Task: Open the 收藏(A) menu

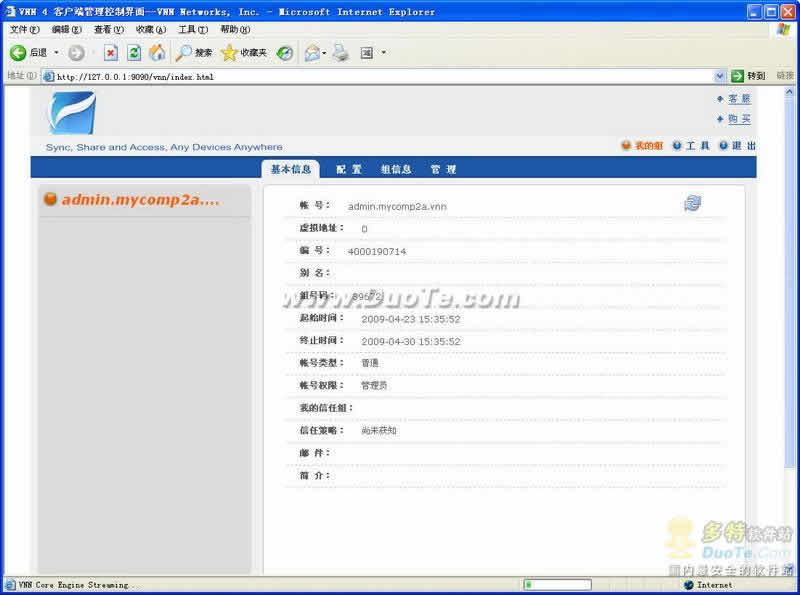Action: pos(151,30)
